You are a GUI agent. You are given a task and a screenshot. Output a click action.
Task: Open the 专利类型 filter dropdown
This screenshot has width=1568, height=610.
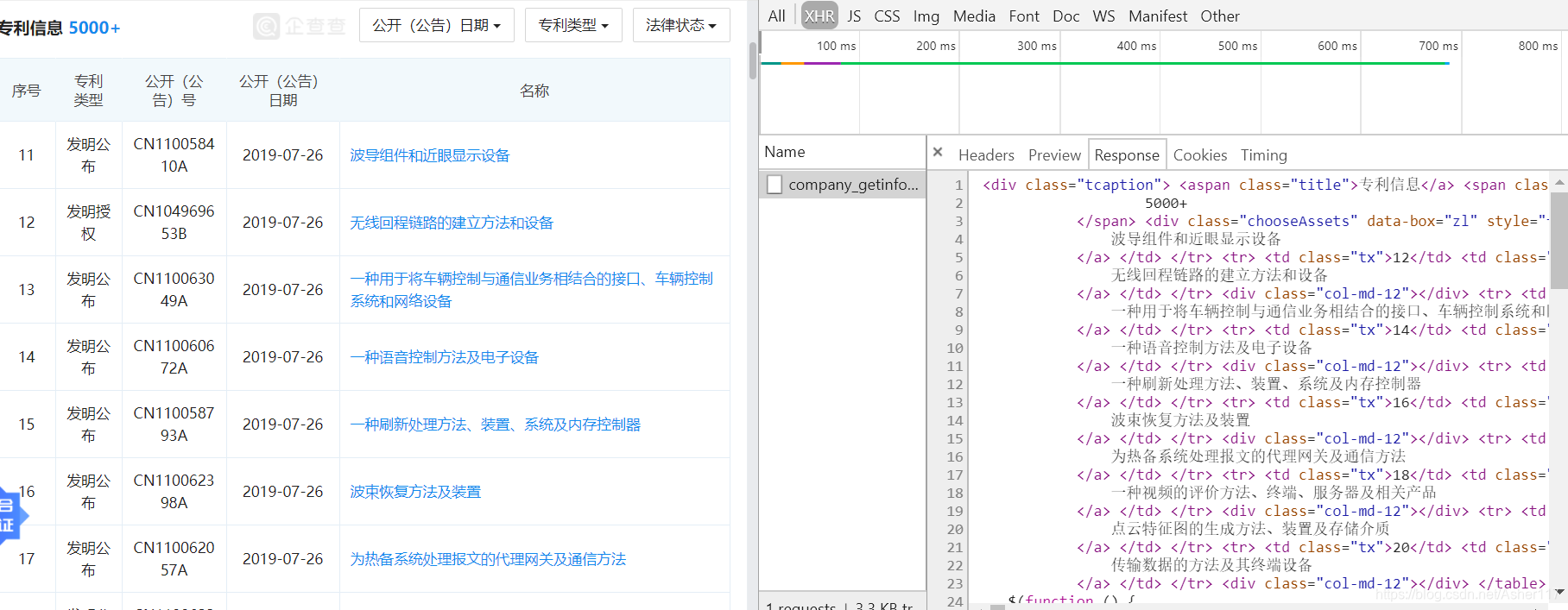tap(573, 25)
